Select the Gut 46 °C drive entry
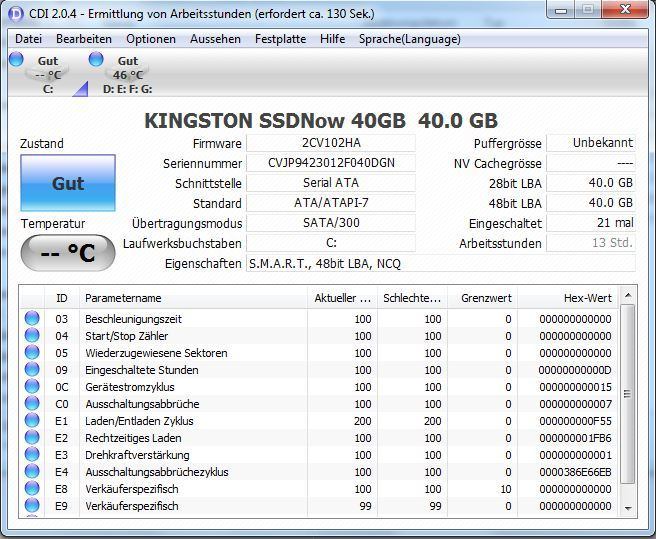 [127, 75]
